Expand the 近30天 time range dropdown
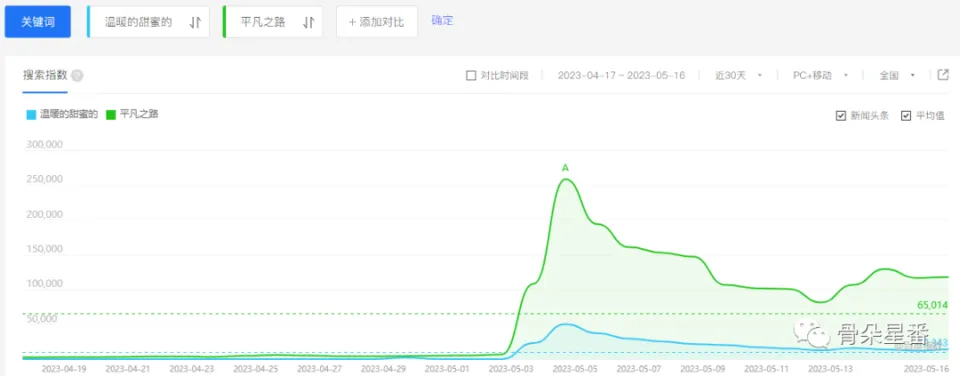Screen dimensions: 960x376 (738, 75)
